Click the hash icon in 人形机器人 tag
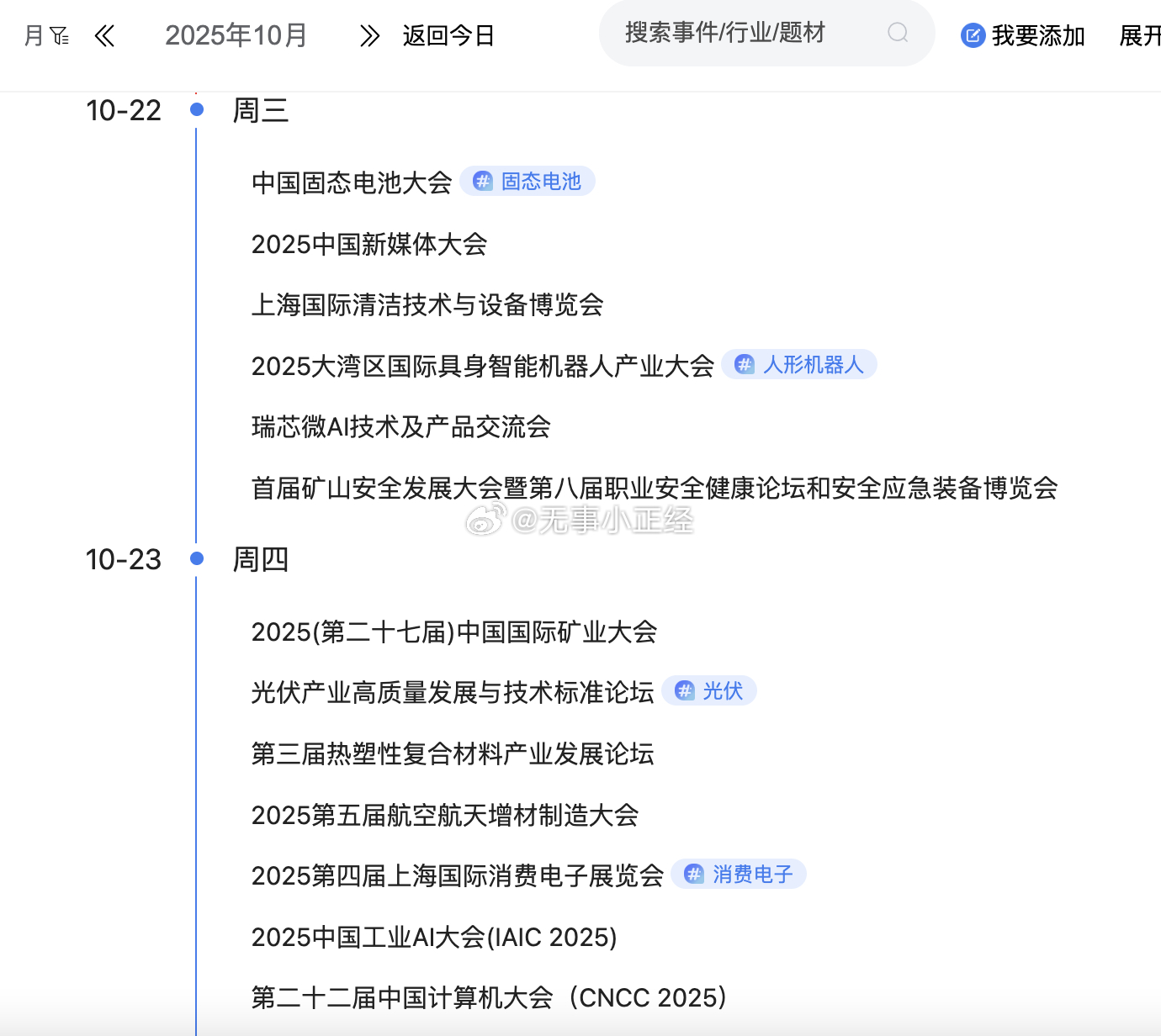The width and height of the screenshot is (1161, 1036). 745,364
